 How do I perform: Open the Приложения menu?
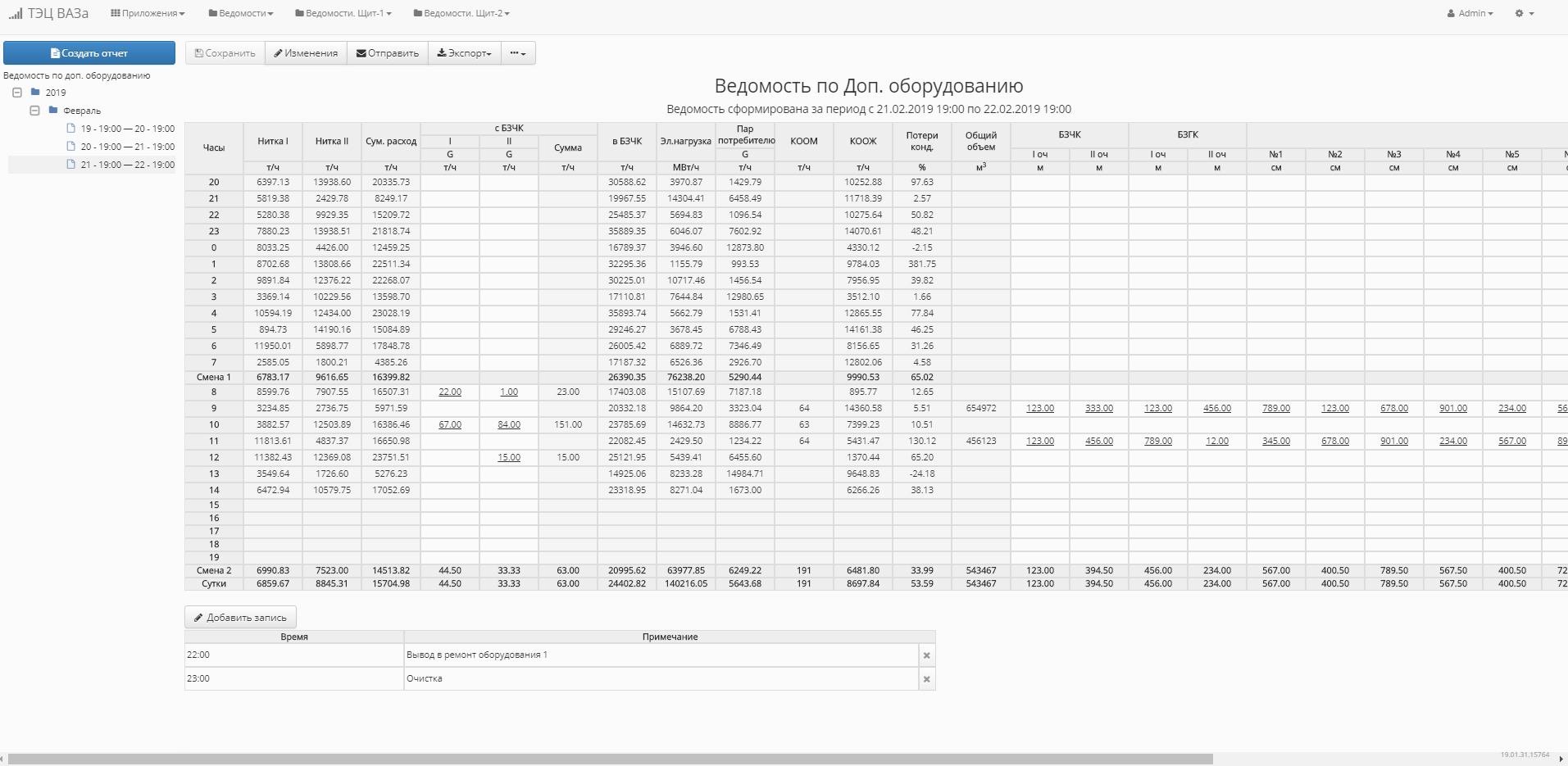coord(148,13)
